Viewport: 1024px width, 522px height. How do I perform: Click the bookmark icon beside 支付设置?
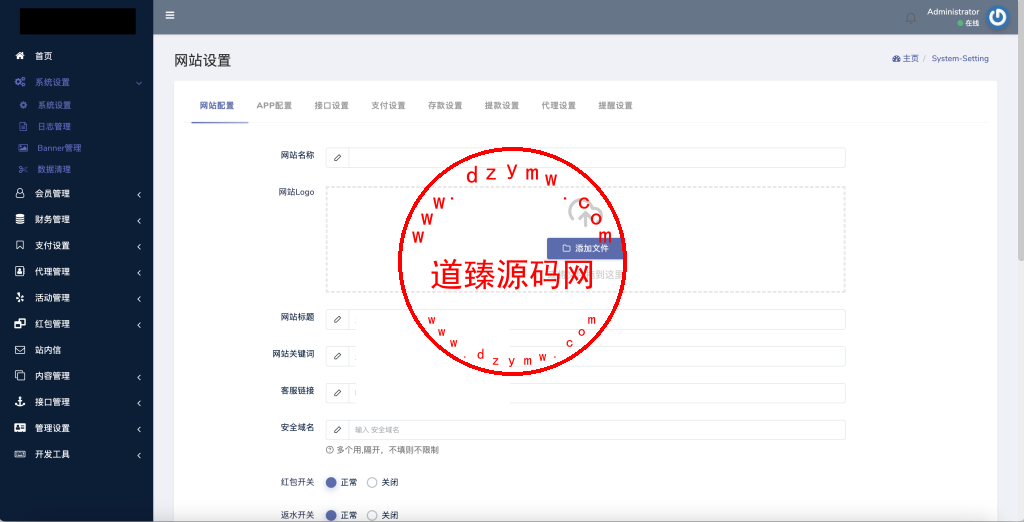[x=20, y=246]
